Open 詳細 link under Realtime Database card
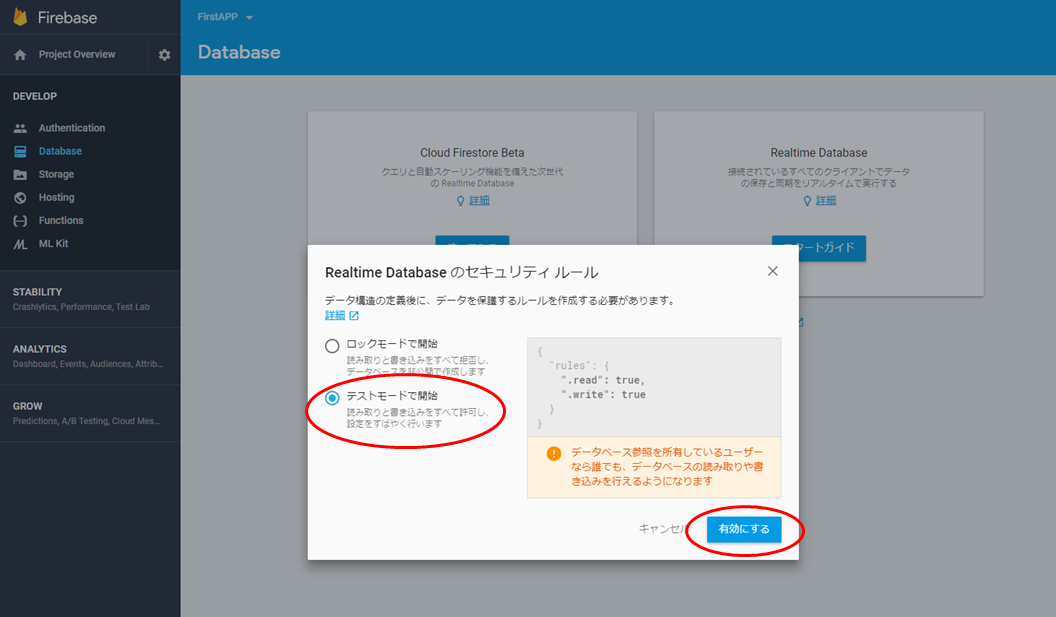 click(826, 201)
